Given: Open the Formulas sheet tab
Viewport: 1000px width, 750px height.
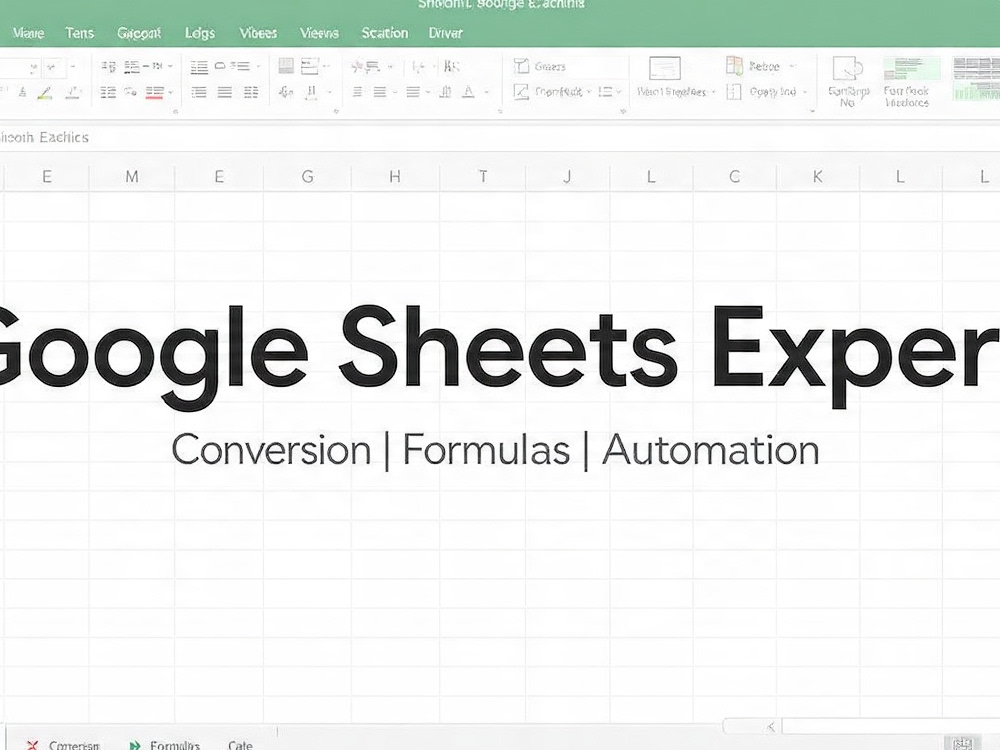Looking at the screenshot, I should [x=175, y=745].
